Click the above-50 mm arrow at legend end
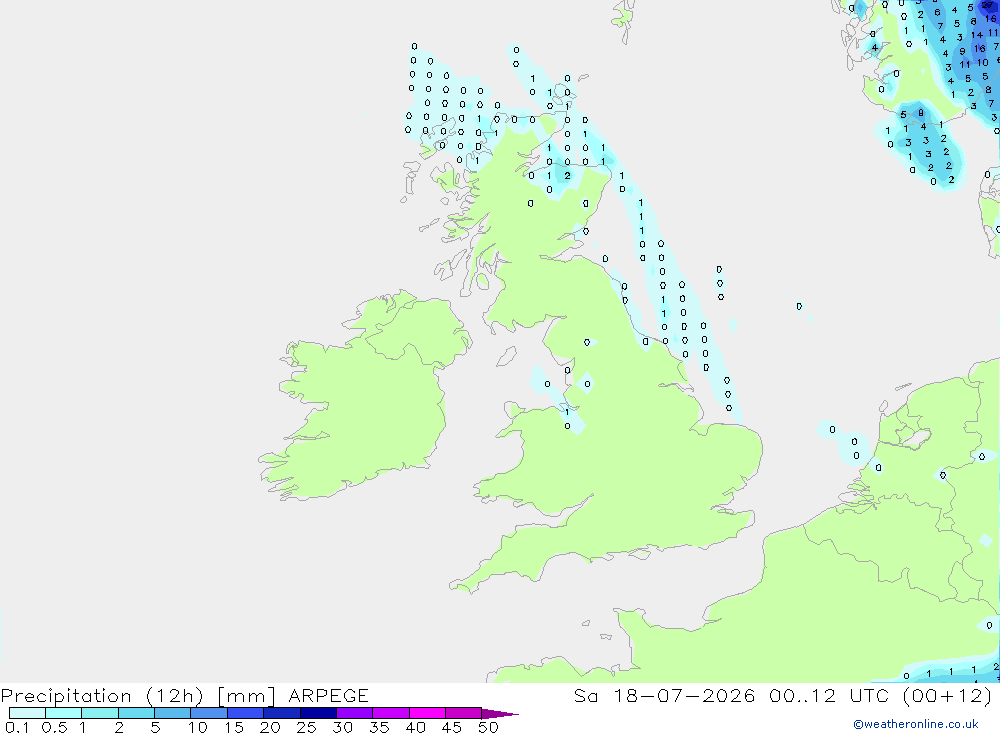This screenshot has width=1000, height=733. point(500,713)
